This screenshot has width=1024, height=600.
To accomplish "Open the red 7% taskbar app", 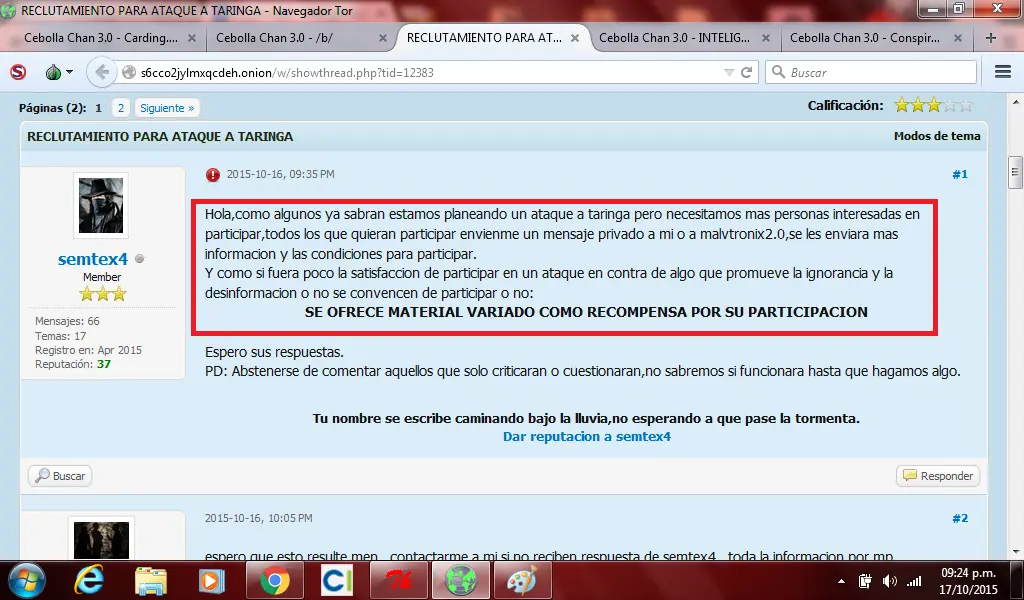I will click(x=398, y=580).
